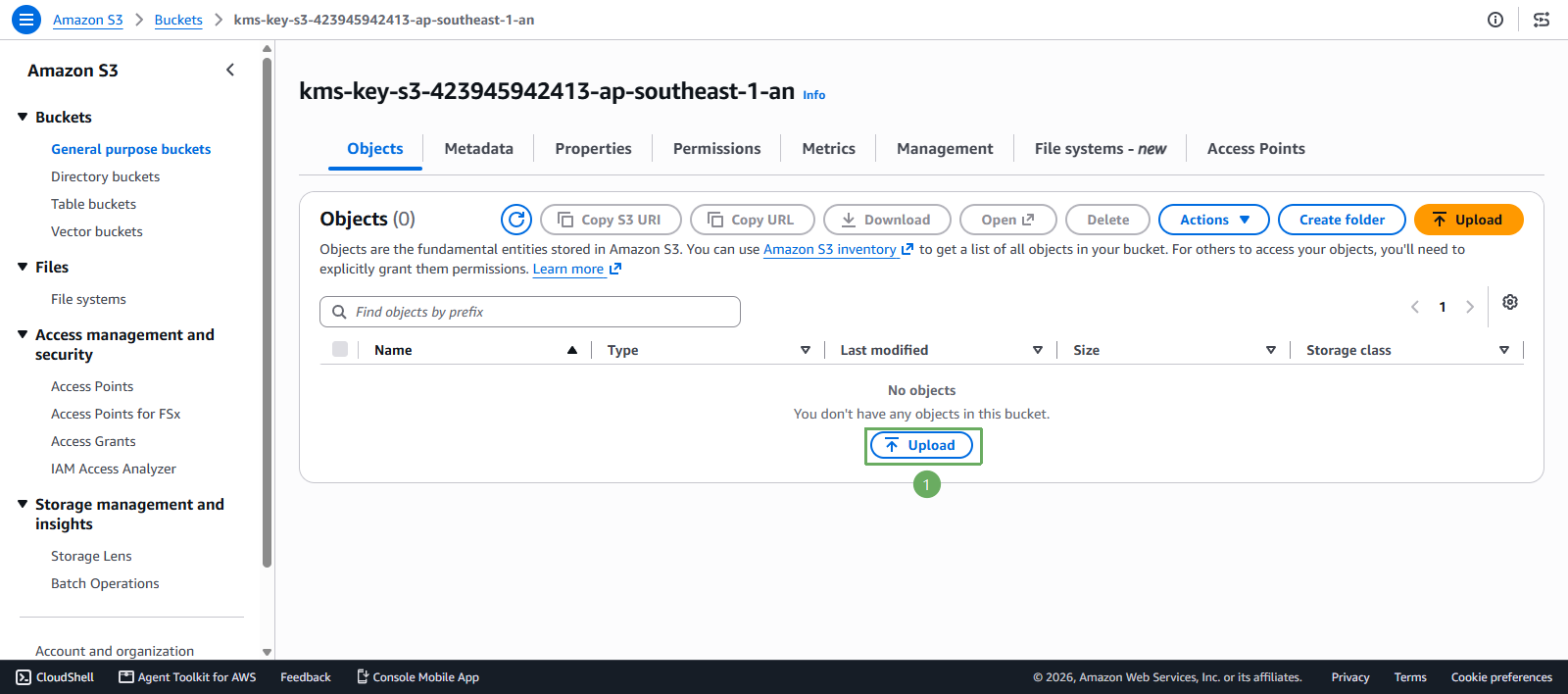The image size is (1568, 694).
Task: Open the Amazon S3 breadcrumb link
Action: pos(88,20)
